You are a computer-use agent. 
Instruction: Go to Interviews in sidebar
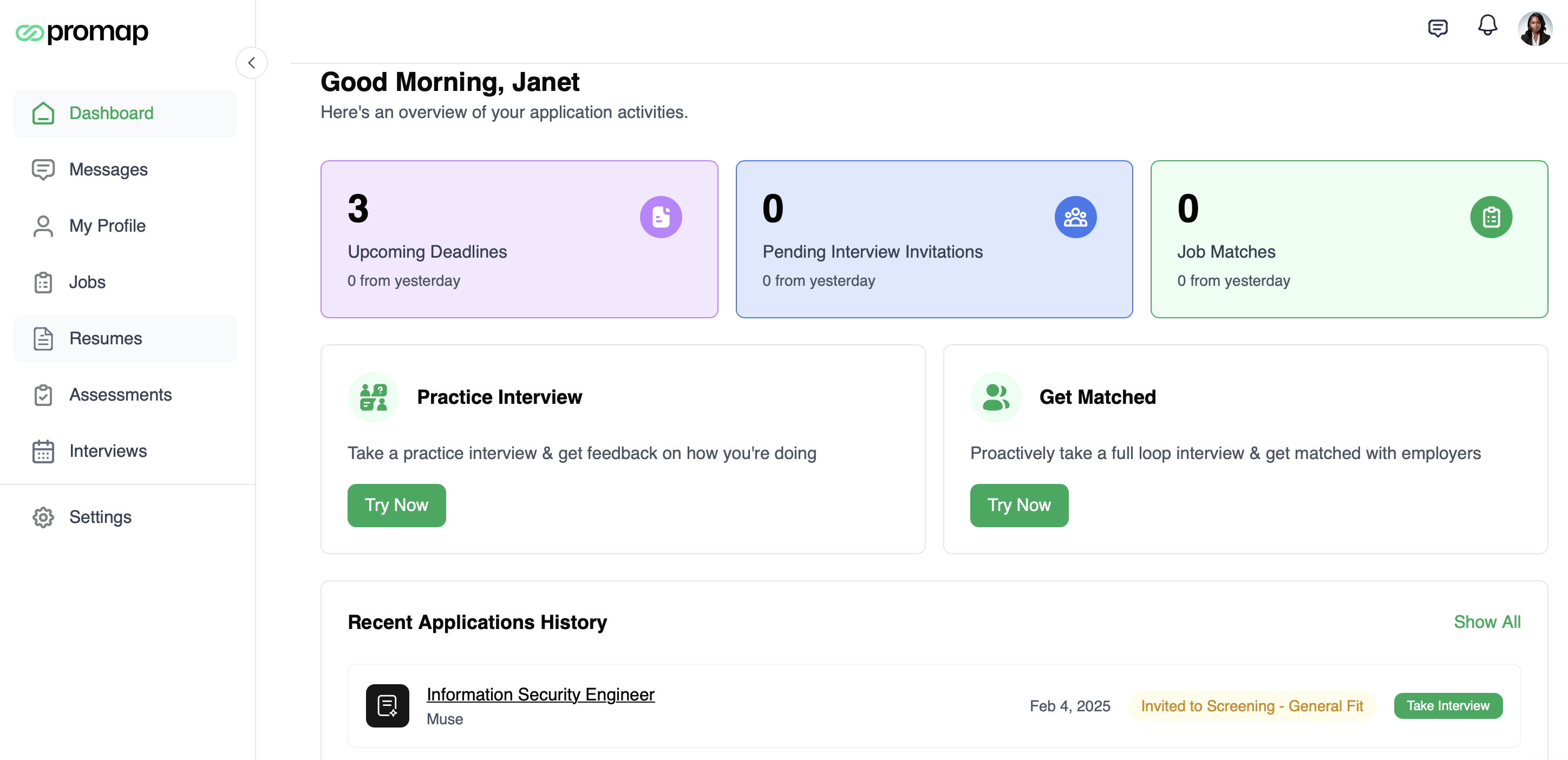(125, 451)
